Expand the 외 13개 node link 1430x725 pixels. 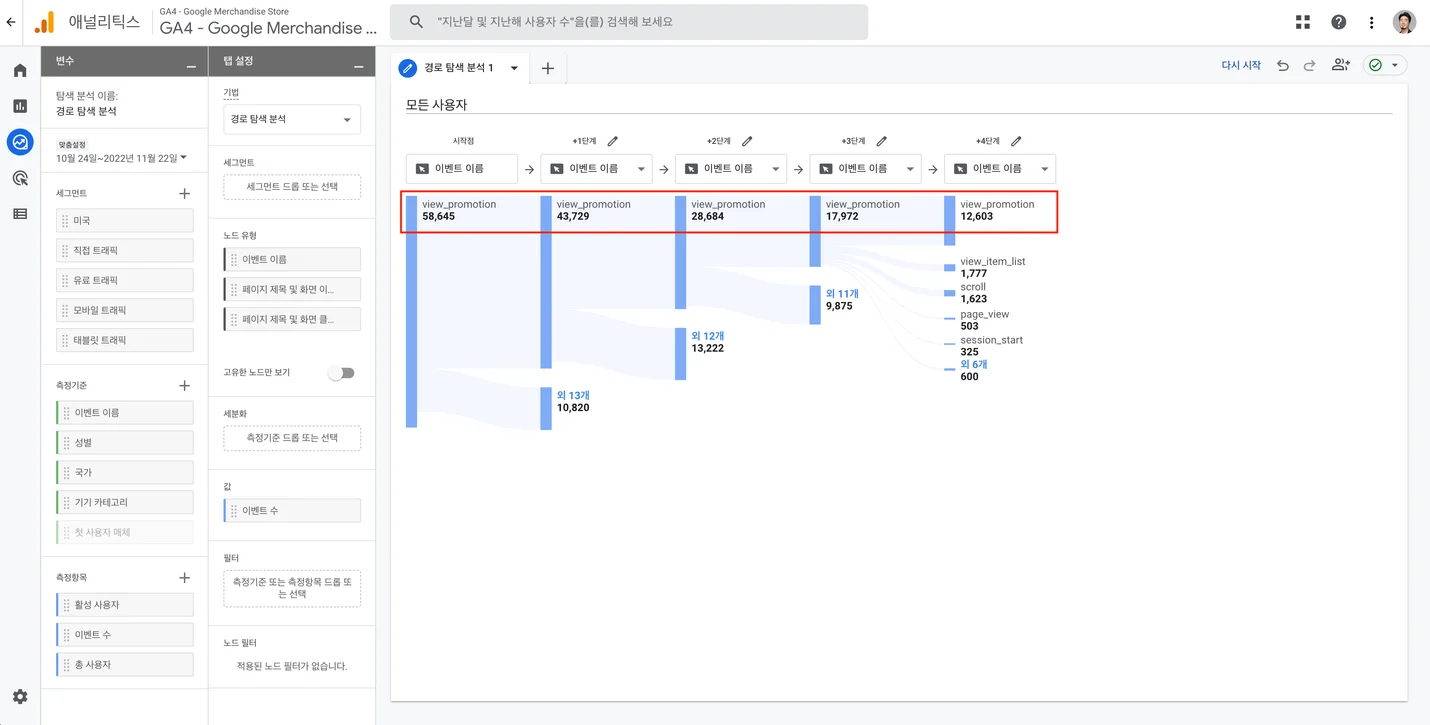tap(573, 395)
